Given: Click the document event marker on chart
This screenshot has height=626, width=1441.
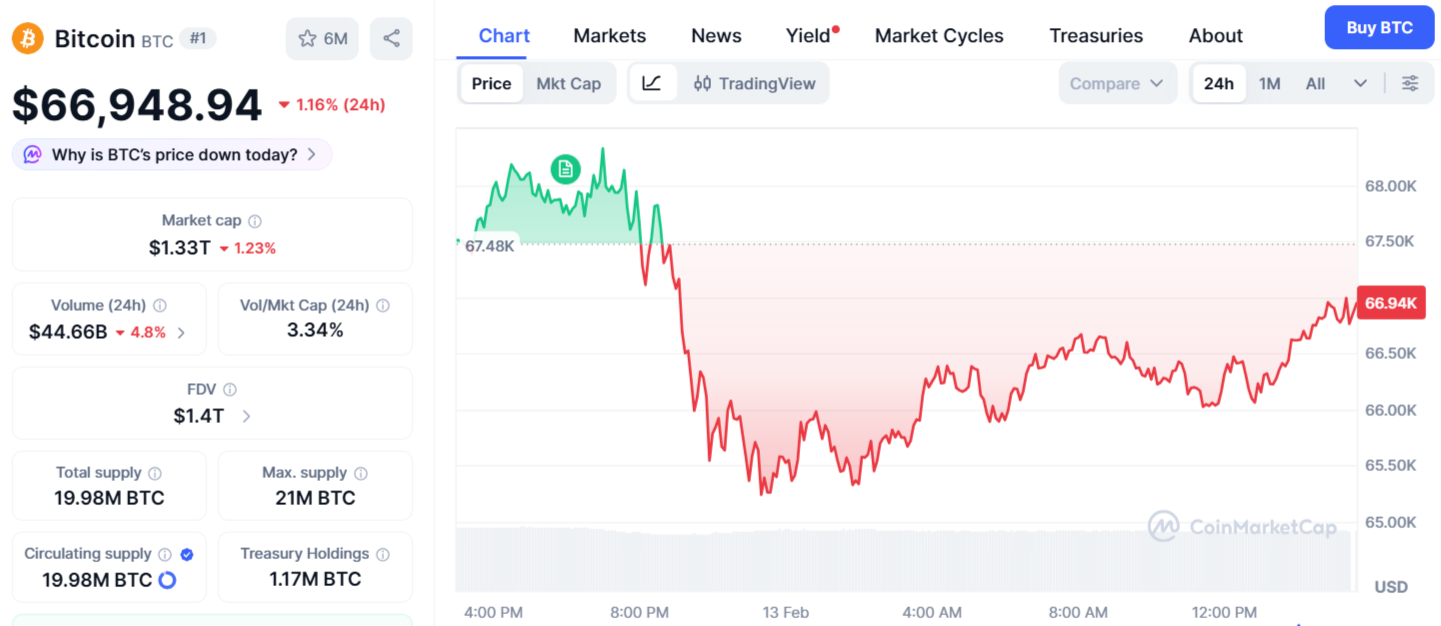Looking at the screenshot, I should pyautogui.click(x=565, y=169).
